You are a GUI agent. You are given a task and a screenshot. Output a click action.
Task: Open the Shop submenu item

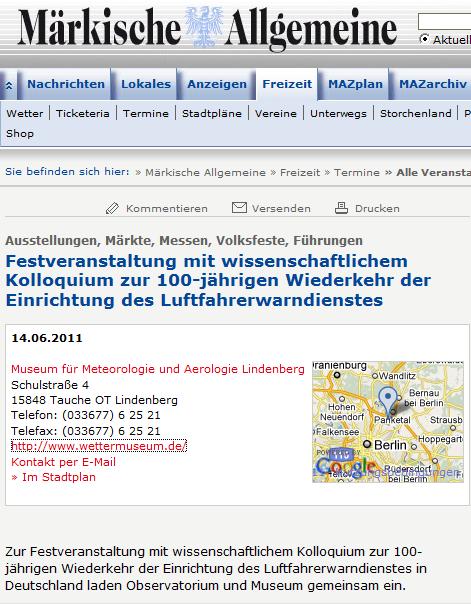tap(20, 134)
